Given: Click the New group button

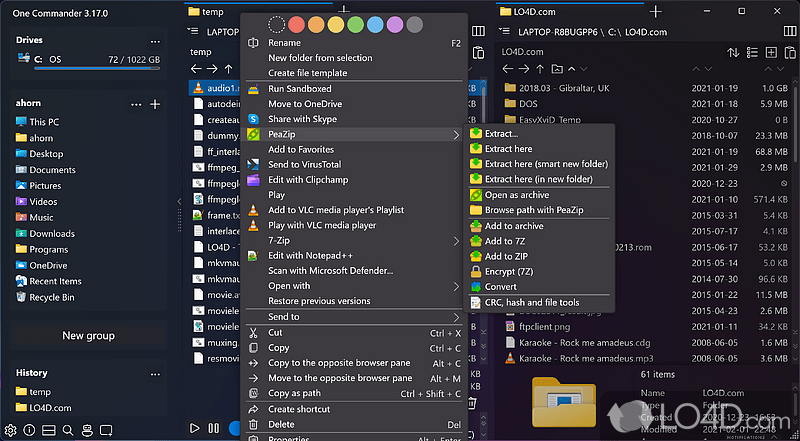Looking at the screenshot, I should point(88,335).
